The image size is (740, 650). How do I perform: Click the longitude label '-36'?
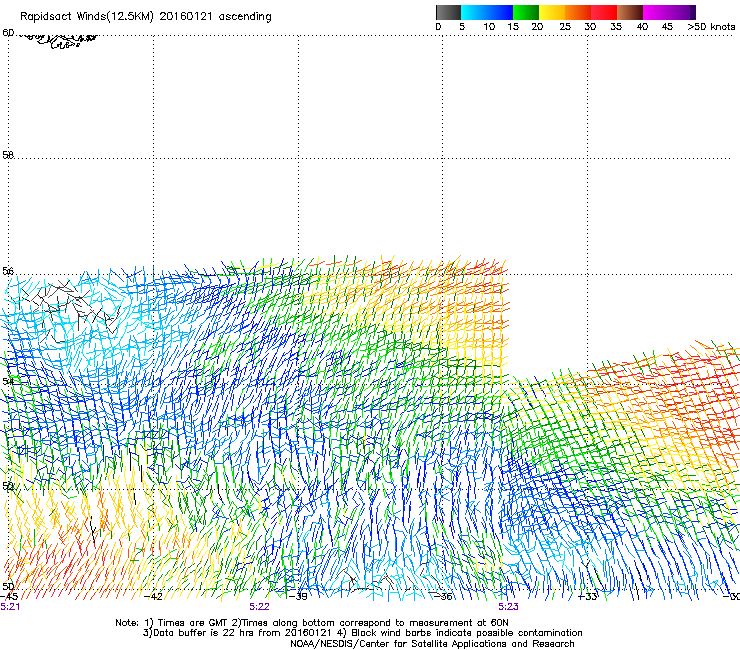443,596
